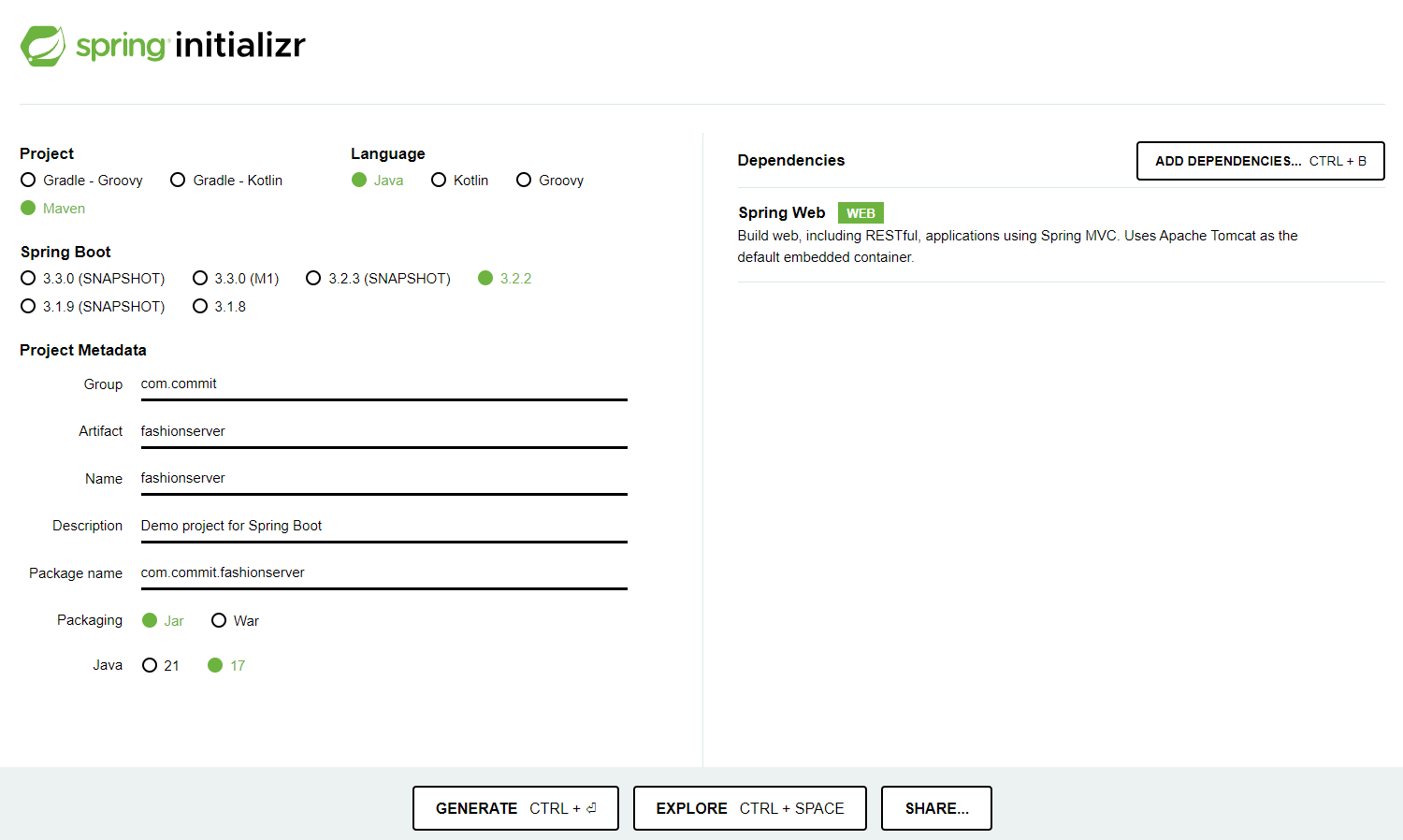Pick Spring Boot 3.3.0 (SNAPSHOT)

click(93, 279)
